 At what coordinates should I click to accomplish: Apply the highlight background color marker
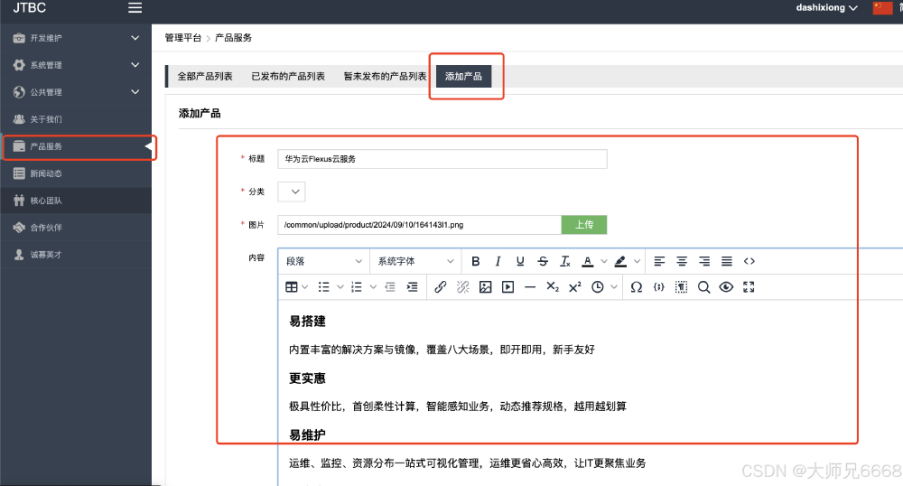pos(620,261)
